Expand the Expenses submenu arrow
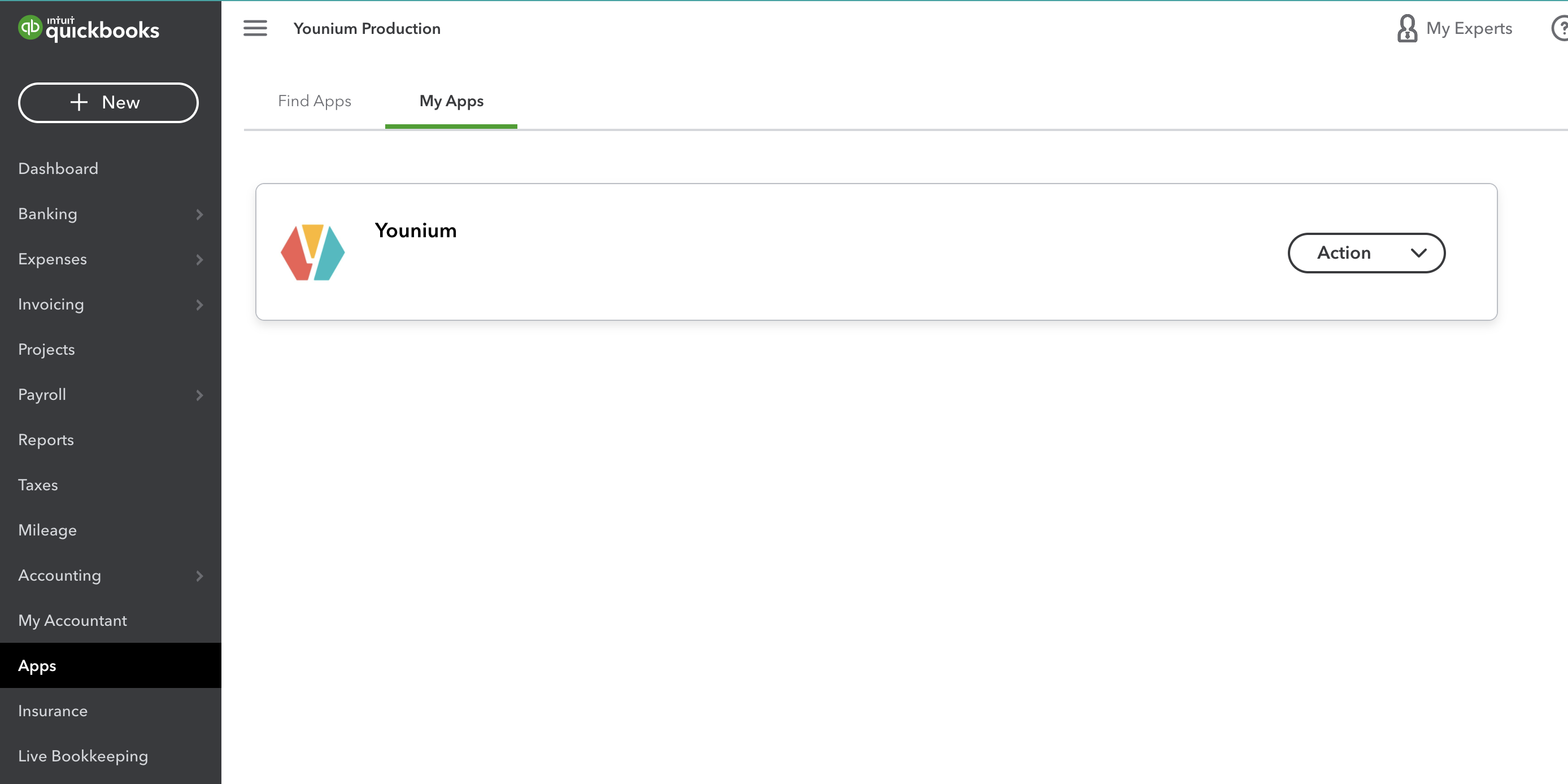Image resolution: width=1568 pixels, height=784 pixels. [x=199, y=259]
